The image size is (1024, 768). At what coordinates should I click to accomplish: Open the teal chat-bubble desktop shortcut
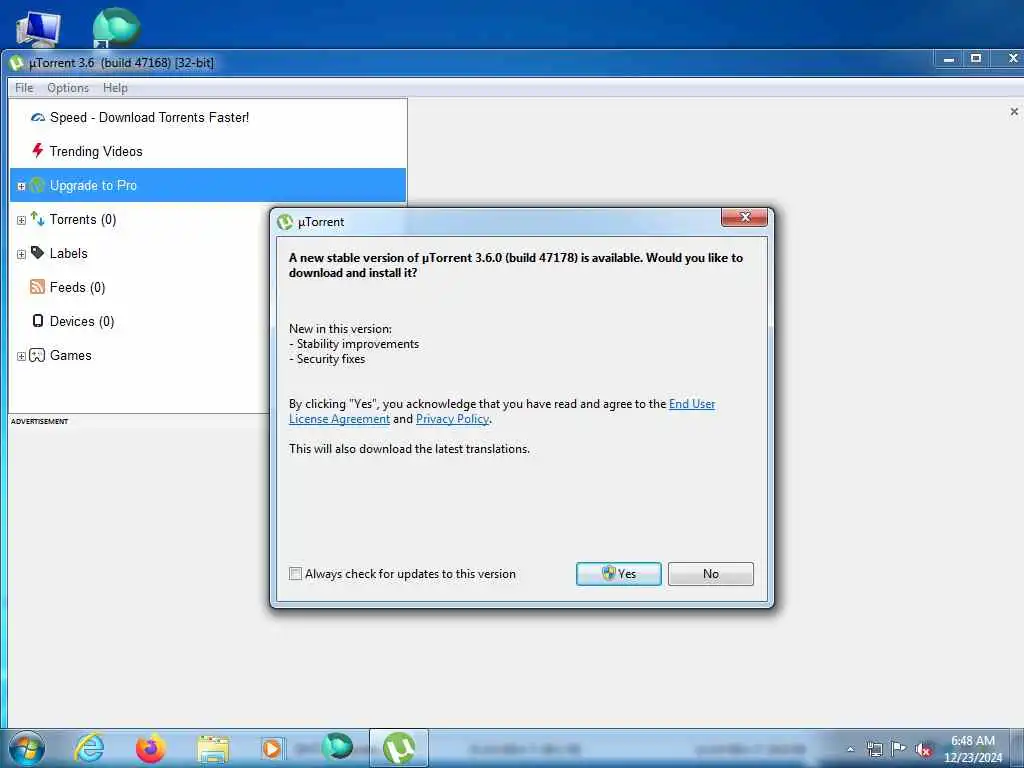tap(116, 27)
